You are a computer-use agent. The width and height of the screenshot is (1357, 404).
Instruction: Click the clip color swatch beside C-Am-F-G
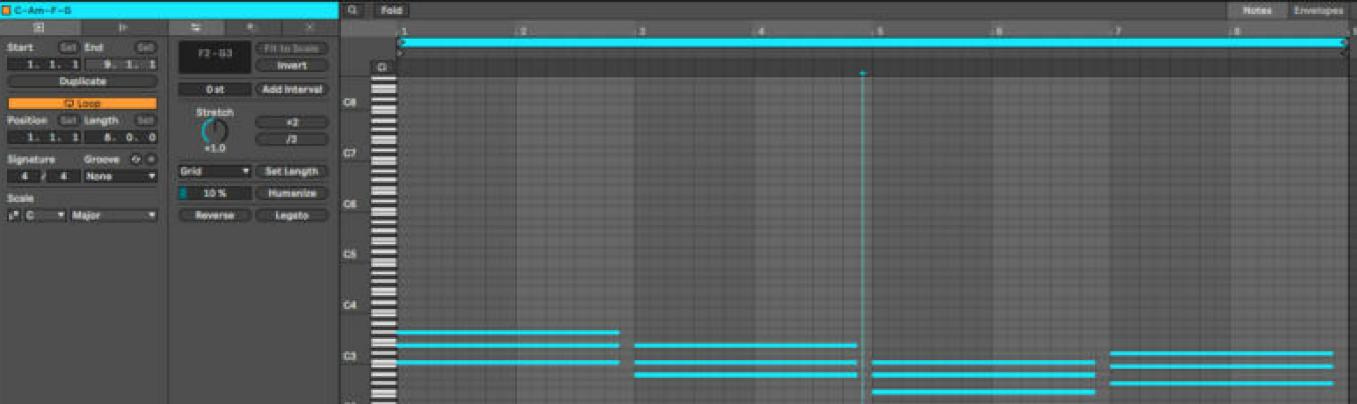pos(6,10)
